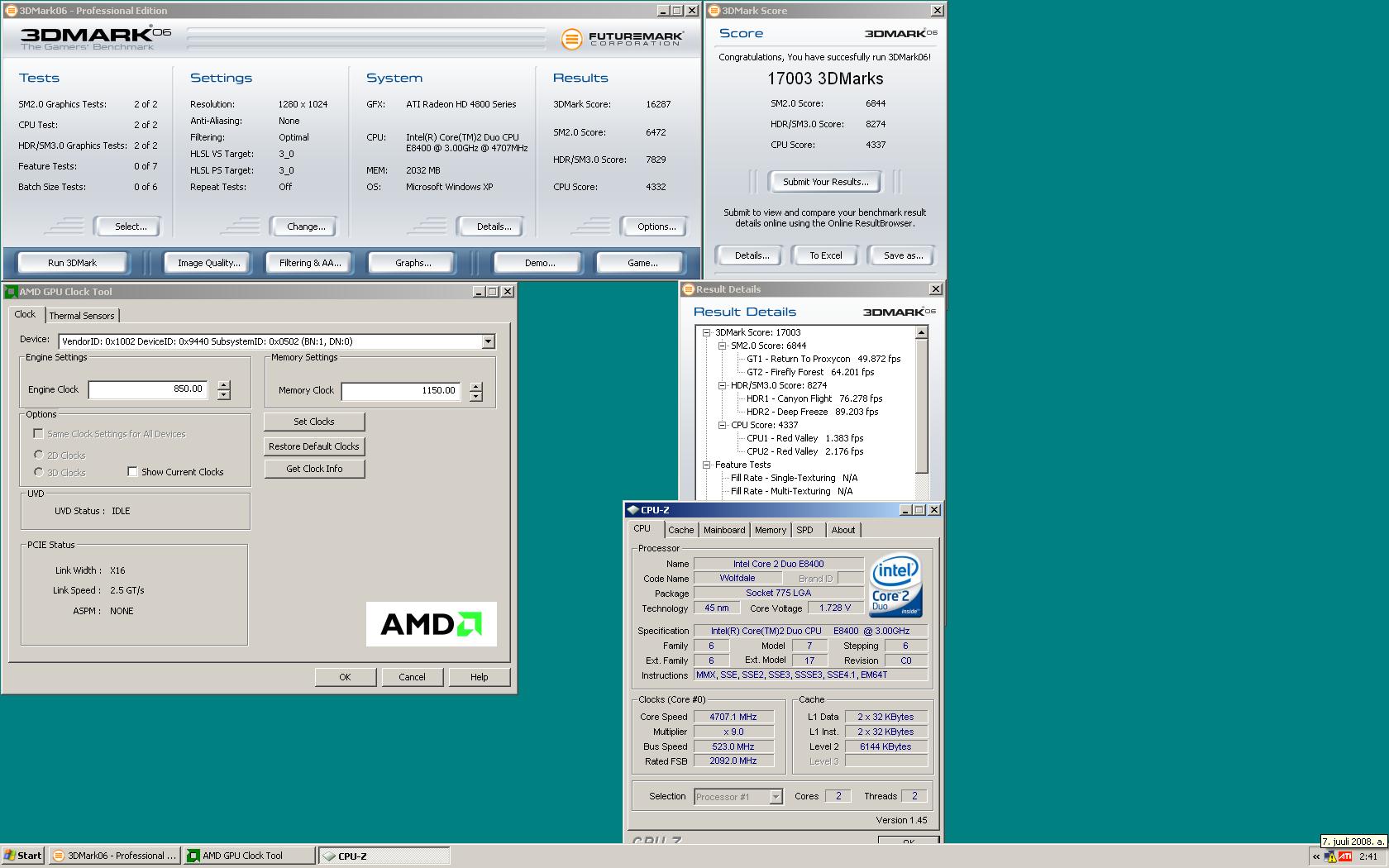Collapse the HDR/SM3.0 Score: 8274 node

(x=722, y=385)
